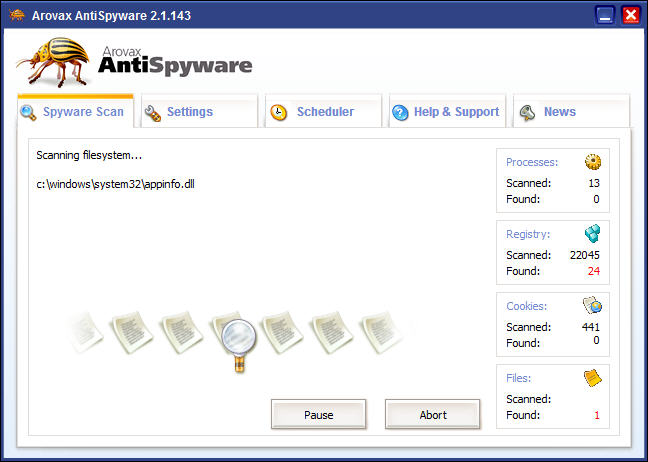Click the beetle logo image
The height and width of the screenshot is (462, 648).
[54, 61]
